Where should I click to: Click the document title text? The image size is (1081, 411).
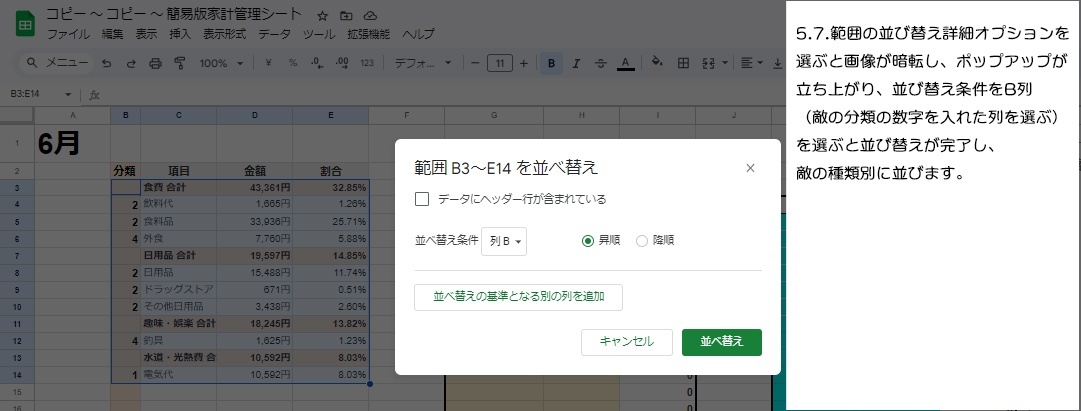pyautogui.click(x=174, y=14)
